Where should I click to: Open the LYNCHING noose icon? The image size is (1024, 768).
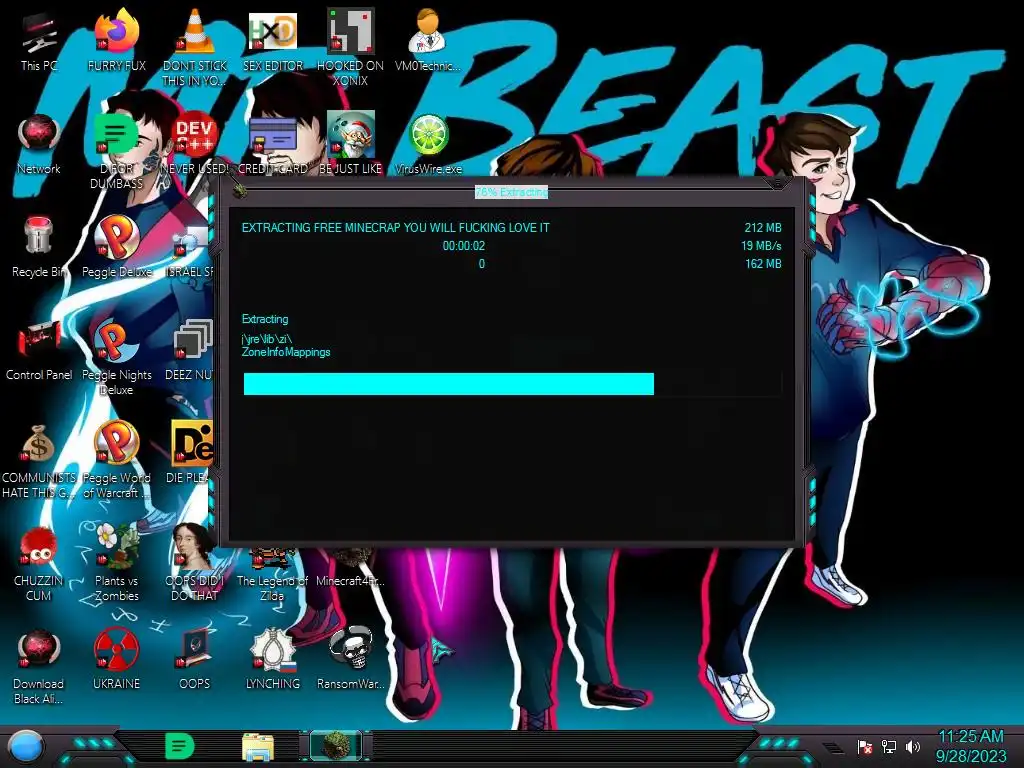tap(273, 660)
